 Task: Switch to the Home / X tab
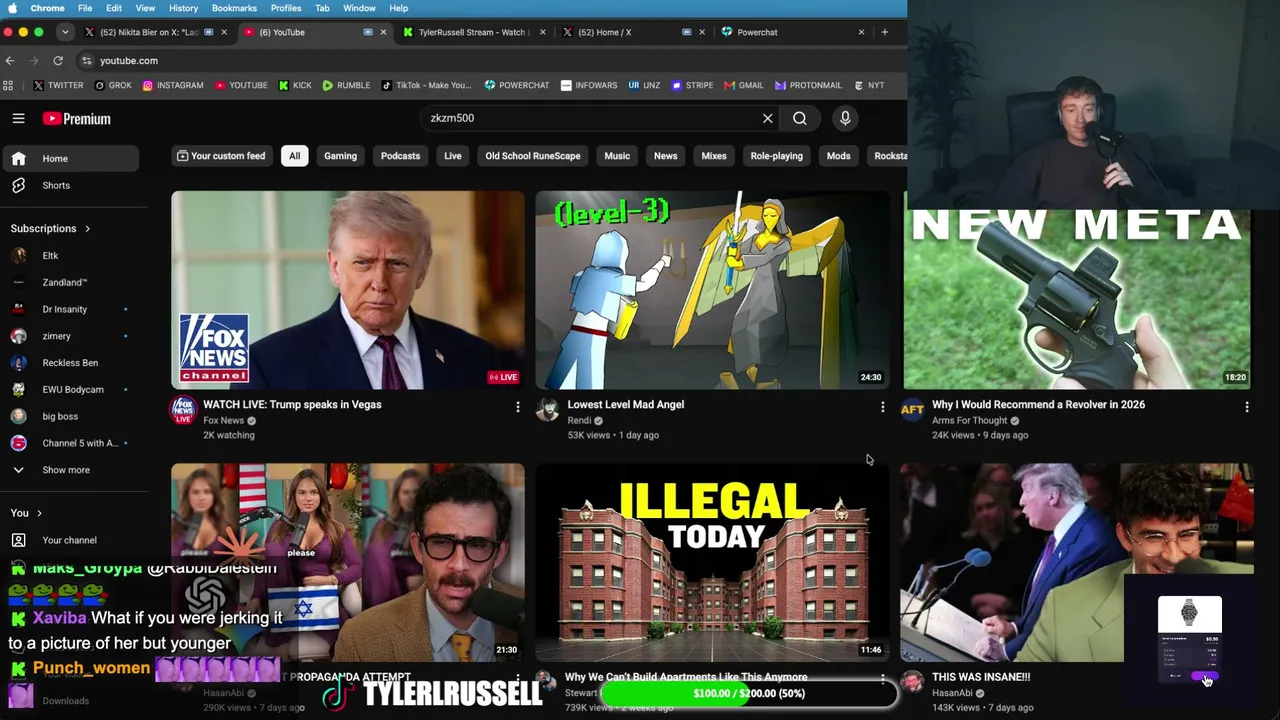coord(632,32)
